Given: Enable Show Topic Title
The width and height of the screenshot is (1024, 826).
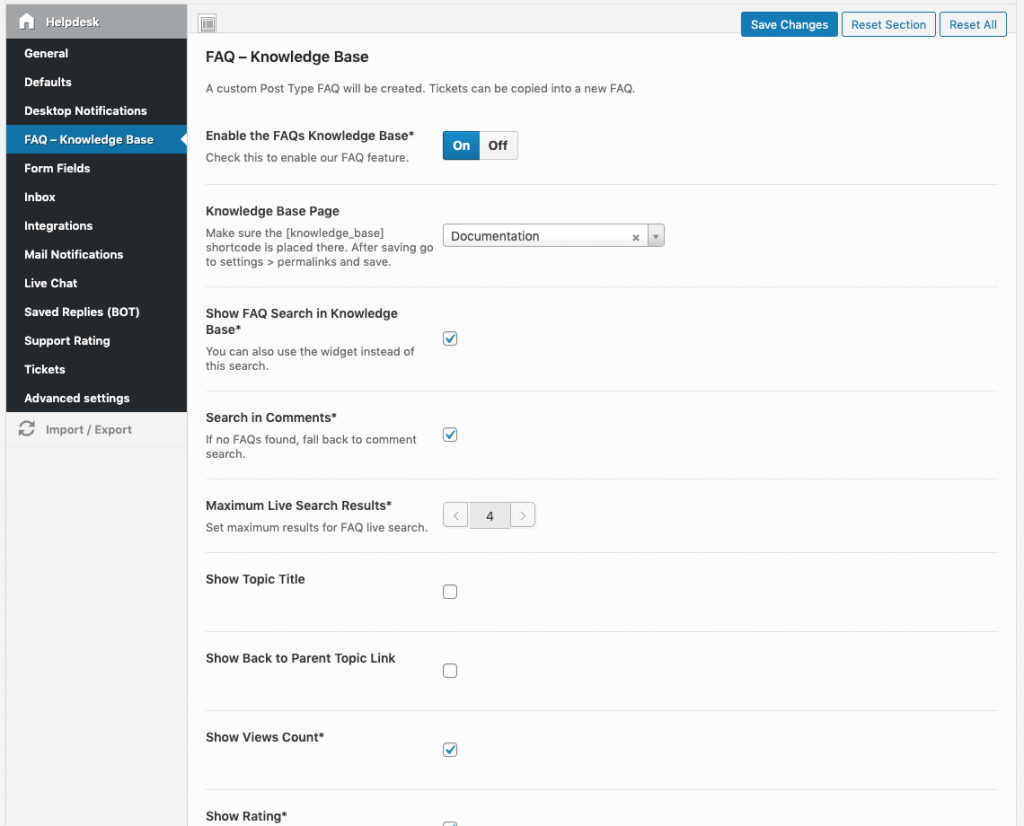Looking at the screenshot, I should [x=450, y=591].
